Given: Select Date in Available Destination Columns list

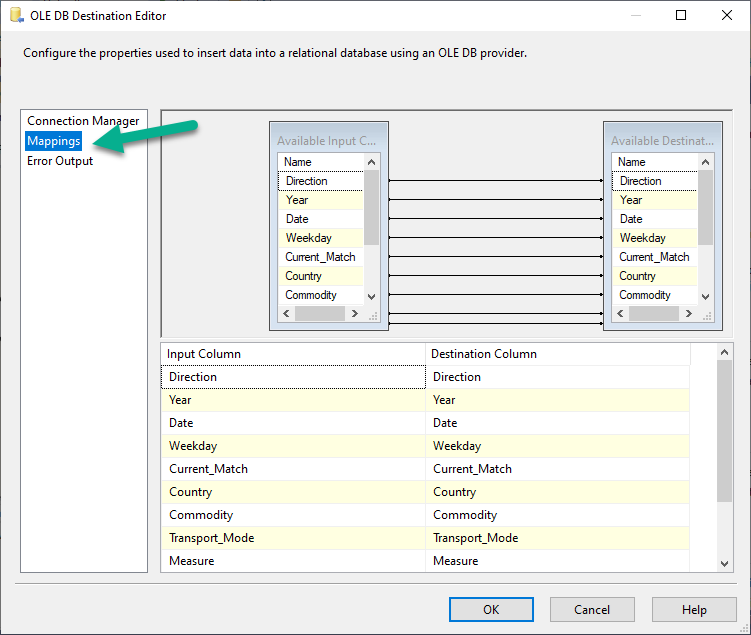Looking at the screenshot, I should 654,219.
